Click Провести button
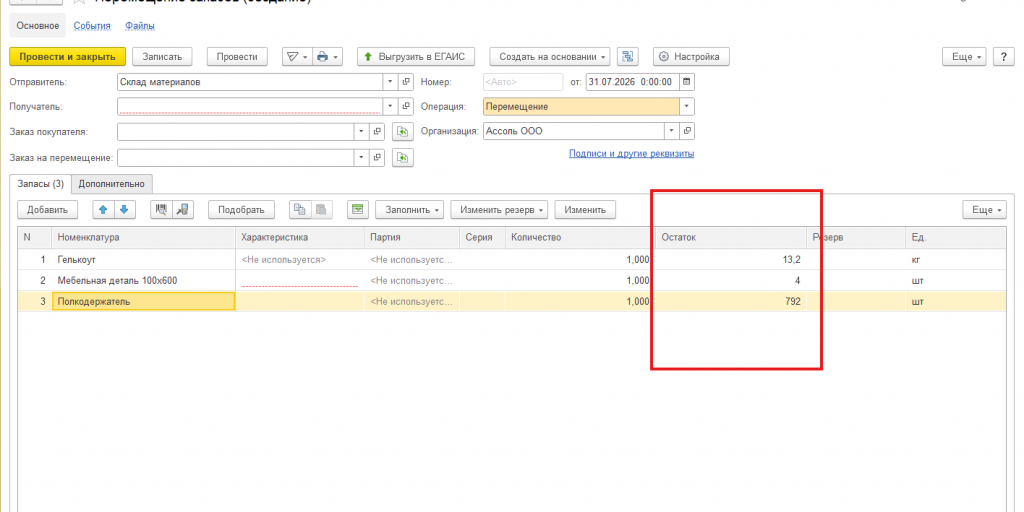 (237, 57)
